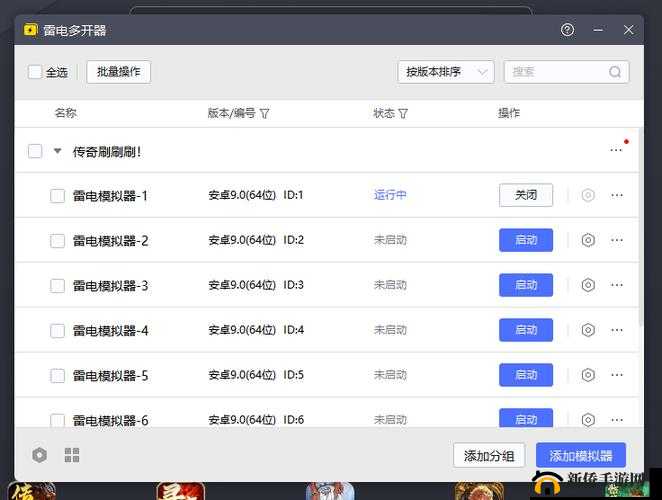Open more options for 雷电模拟器-4
This screenshot has width=662, height=500.
(x=617, y=330)
